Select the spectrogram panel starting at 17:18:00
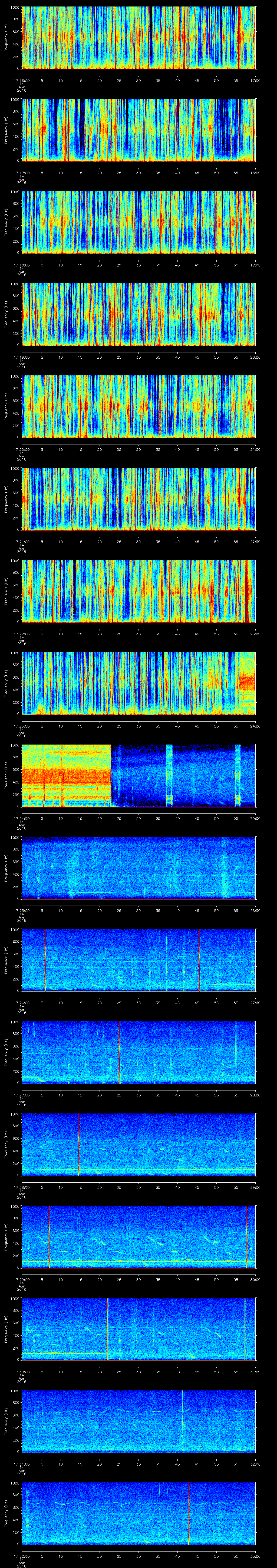277x1568 pixels. point(139,222)
